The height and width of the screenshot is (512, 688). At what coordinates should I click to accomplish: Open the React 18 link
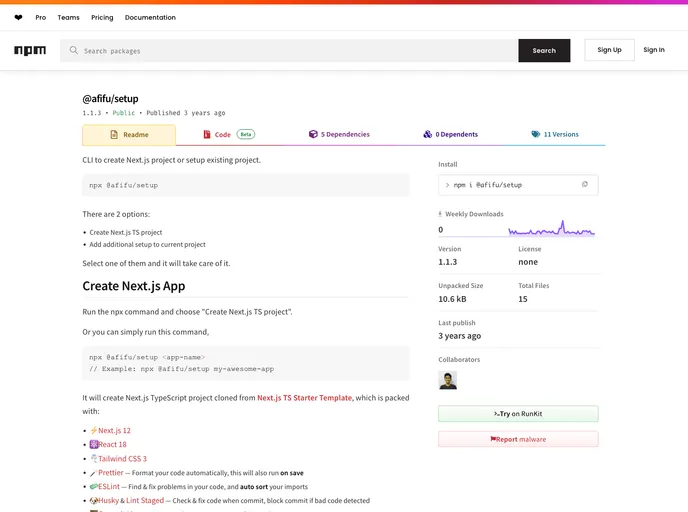(112, 444)
